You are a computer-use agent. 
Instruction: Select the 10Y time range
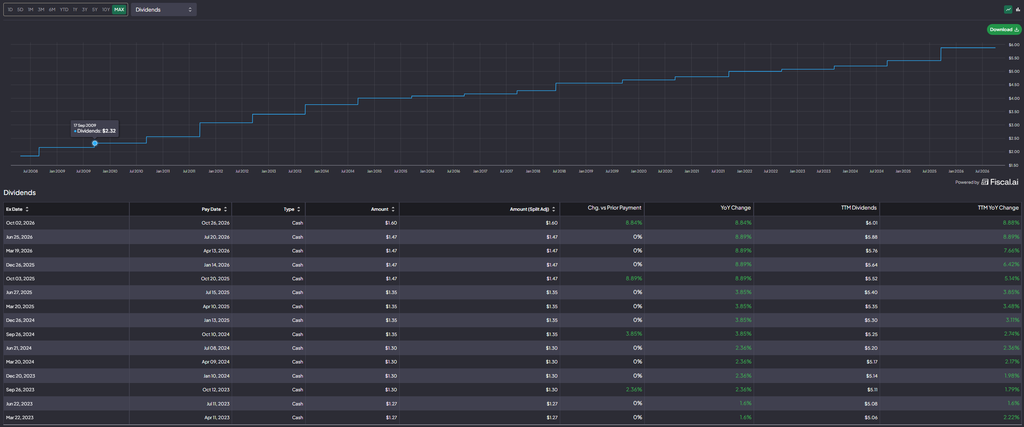[x=105, y=10]
